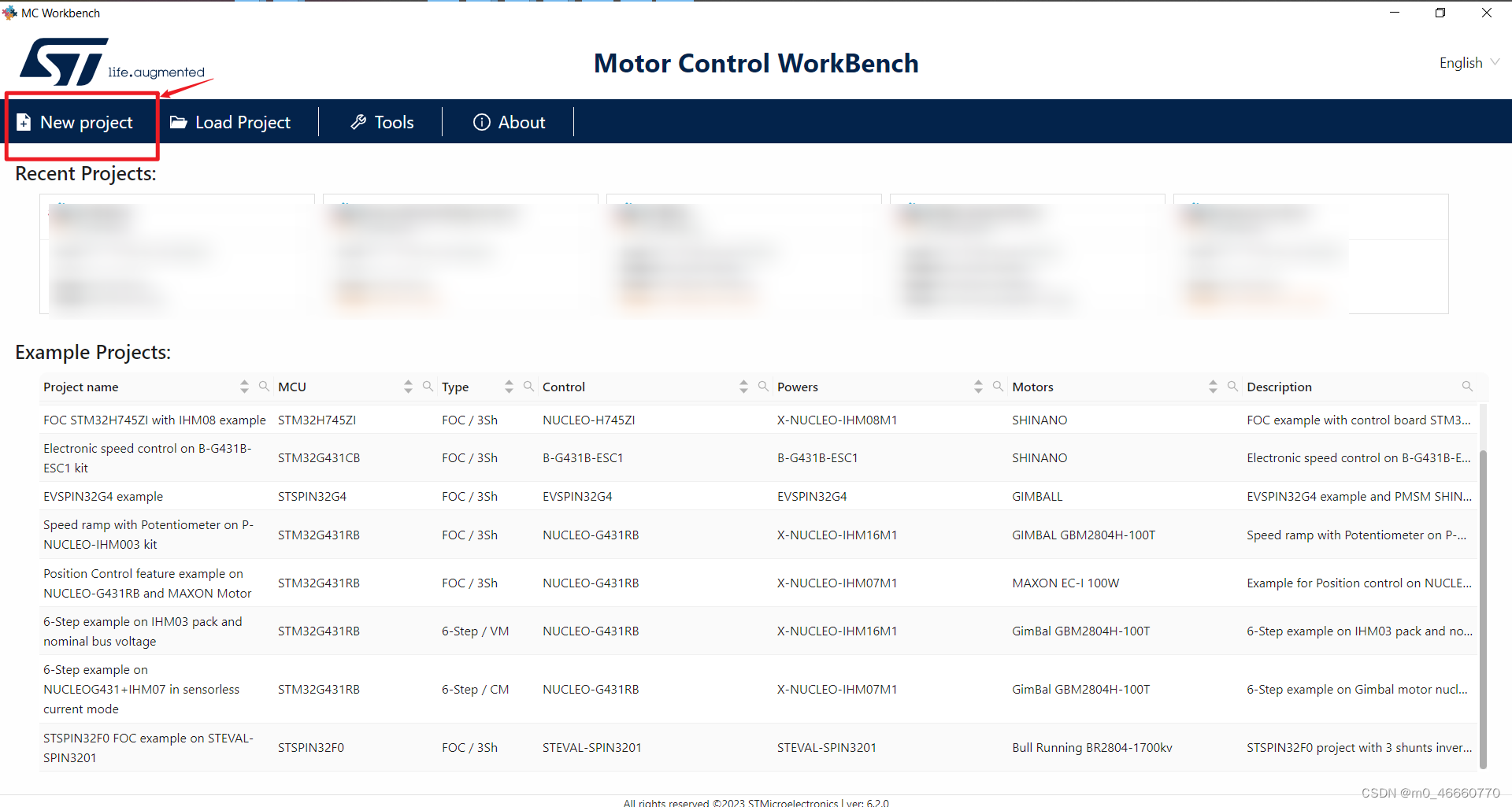Click the Project name column header
Screen dimensions: 1512x807
(81, 387)
